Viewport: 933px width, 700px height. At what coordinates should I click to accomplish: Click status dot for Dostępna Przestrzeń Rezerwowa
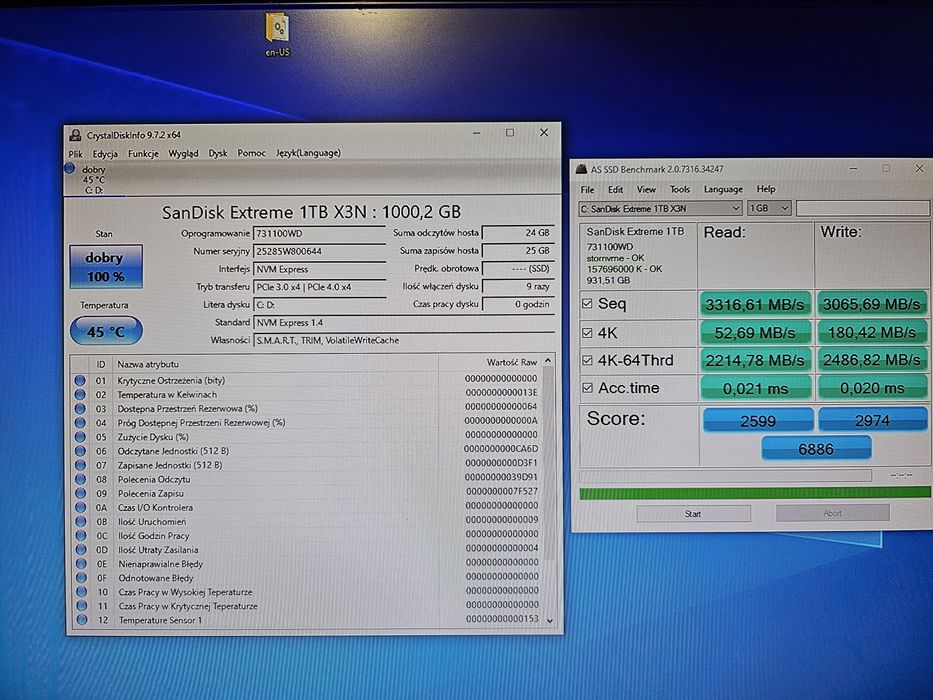pyautogui.click(x=80, y=408)
